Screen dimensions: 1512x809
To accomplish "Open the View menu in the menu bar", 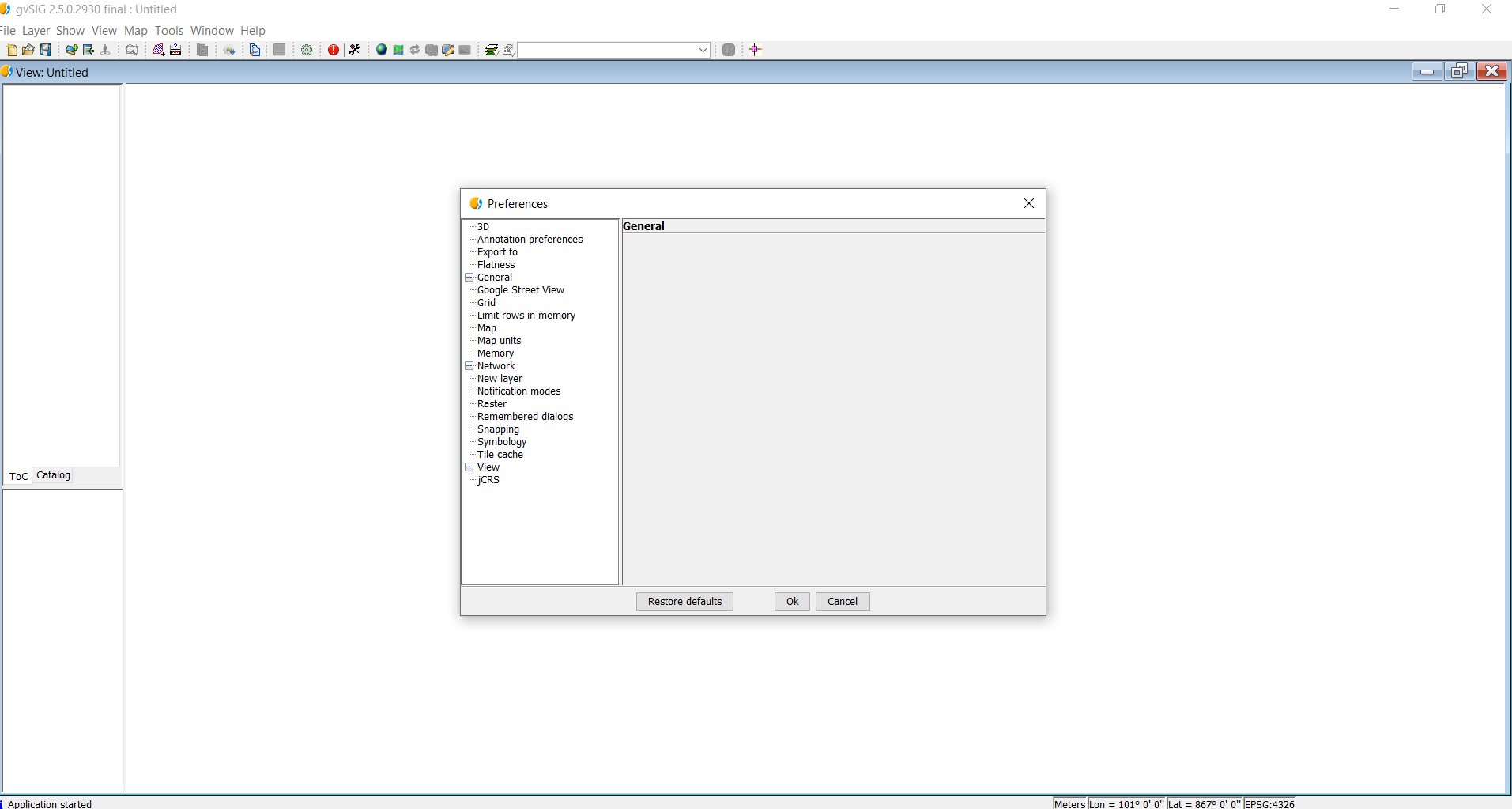I will point(104,31).
